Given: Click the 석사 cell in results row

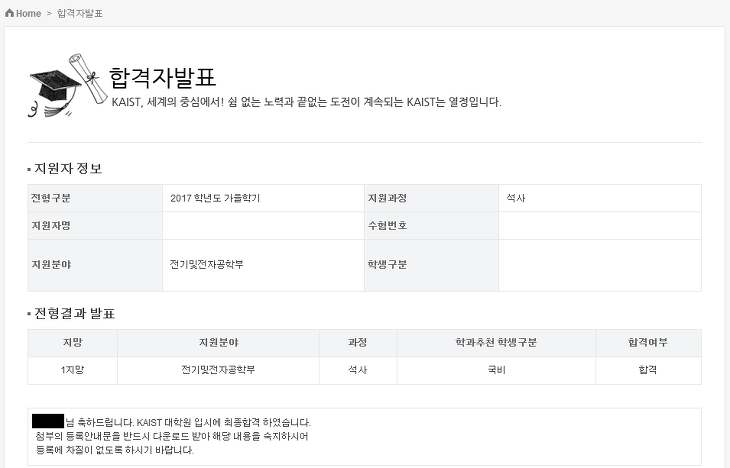Looking at the screenshot, I should (x=358, y=370).
